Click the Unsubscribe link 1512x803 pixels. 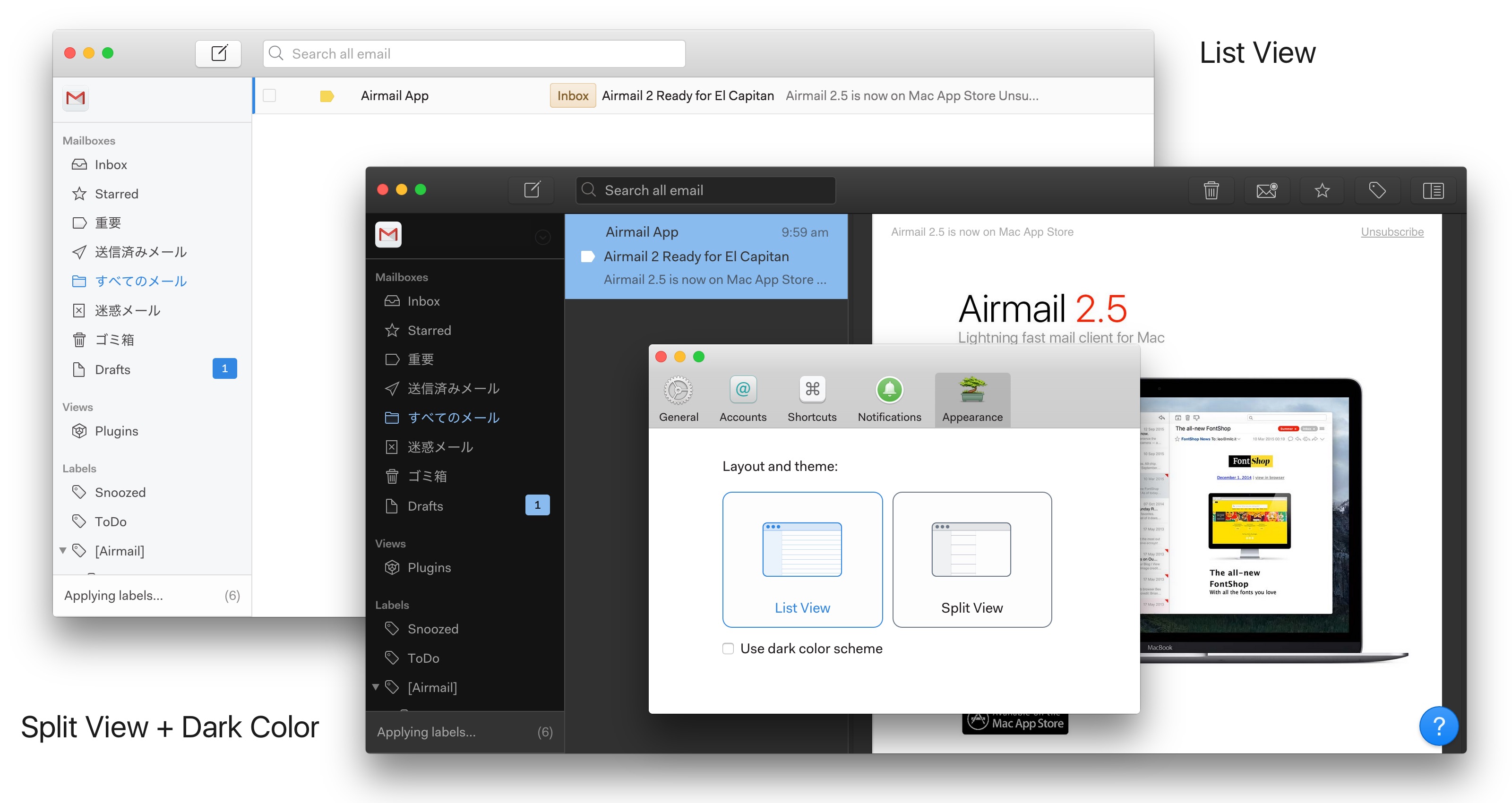[1392, 232]
